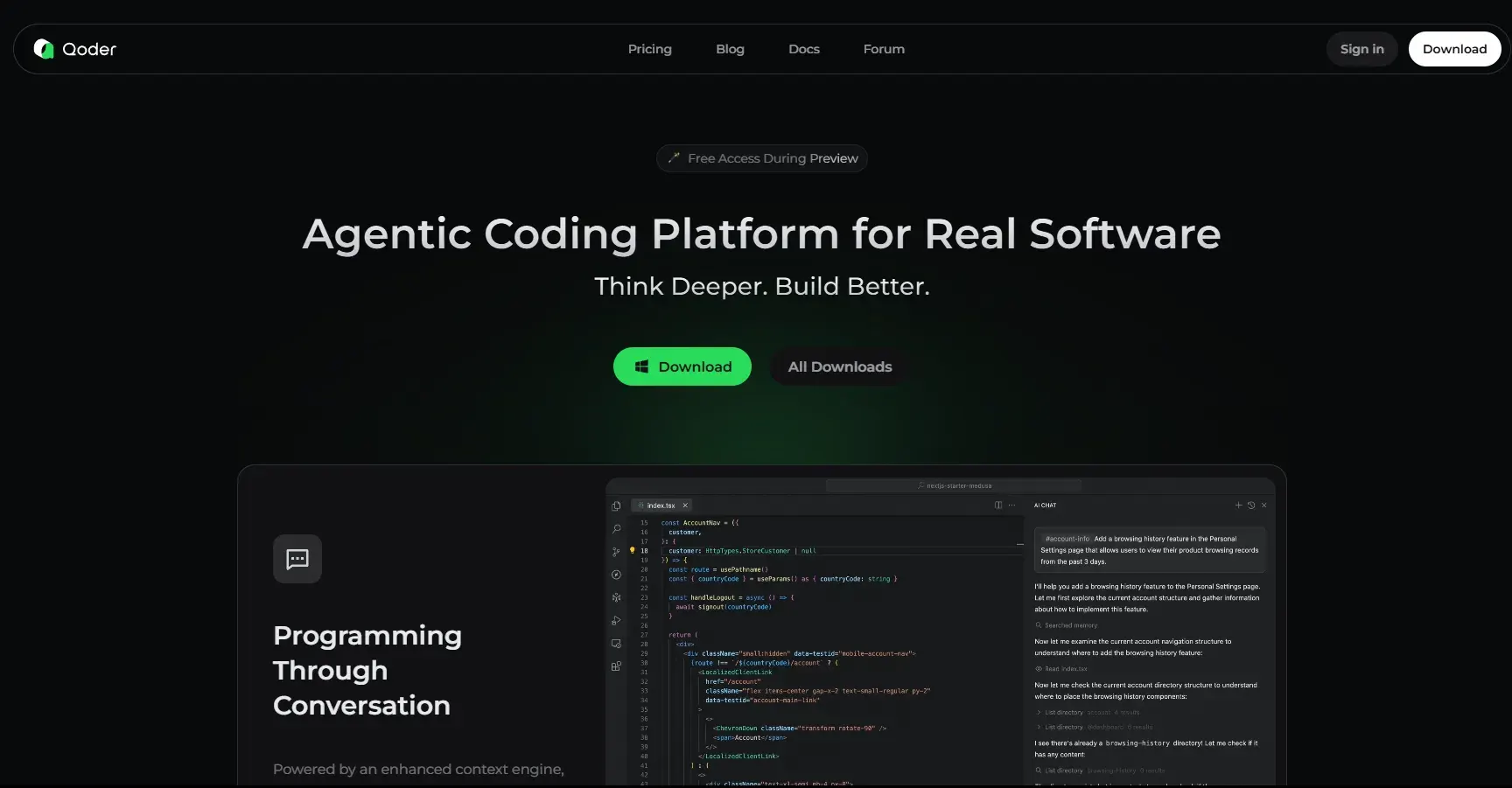Click the nextjs-starter-medusa search field

point(954,485)
